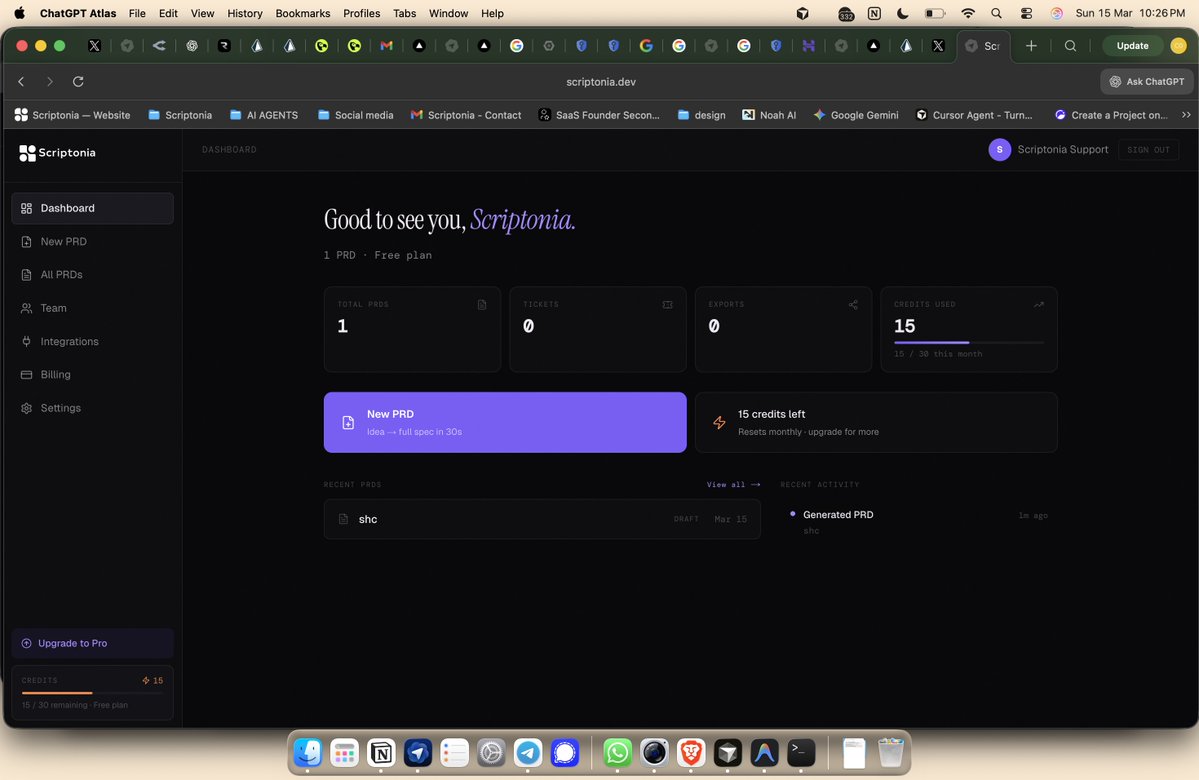
Task: Open the History menu
Action: (245, 13)
